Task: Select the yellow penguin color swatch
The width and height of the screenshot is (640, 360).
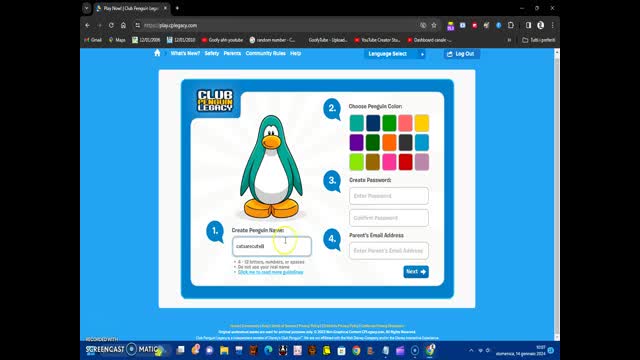Action: [x=422, y=123]
